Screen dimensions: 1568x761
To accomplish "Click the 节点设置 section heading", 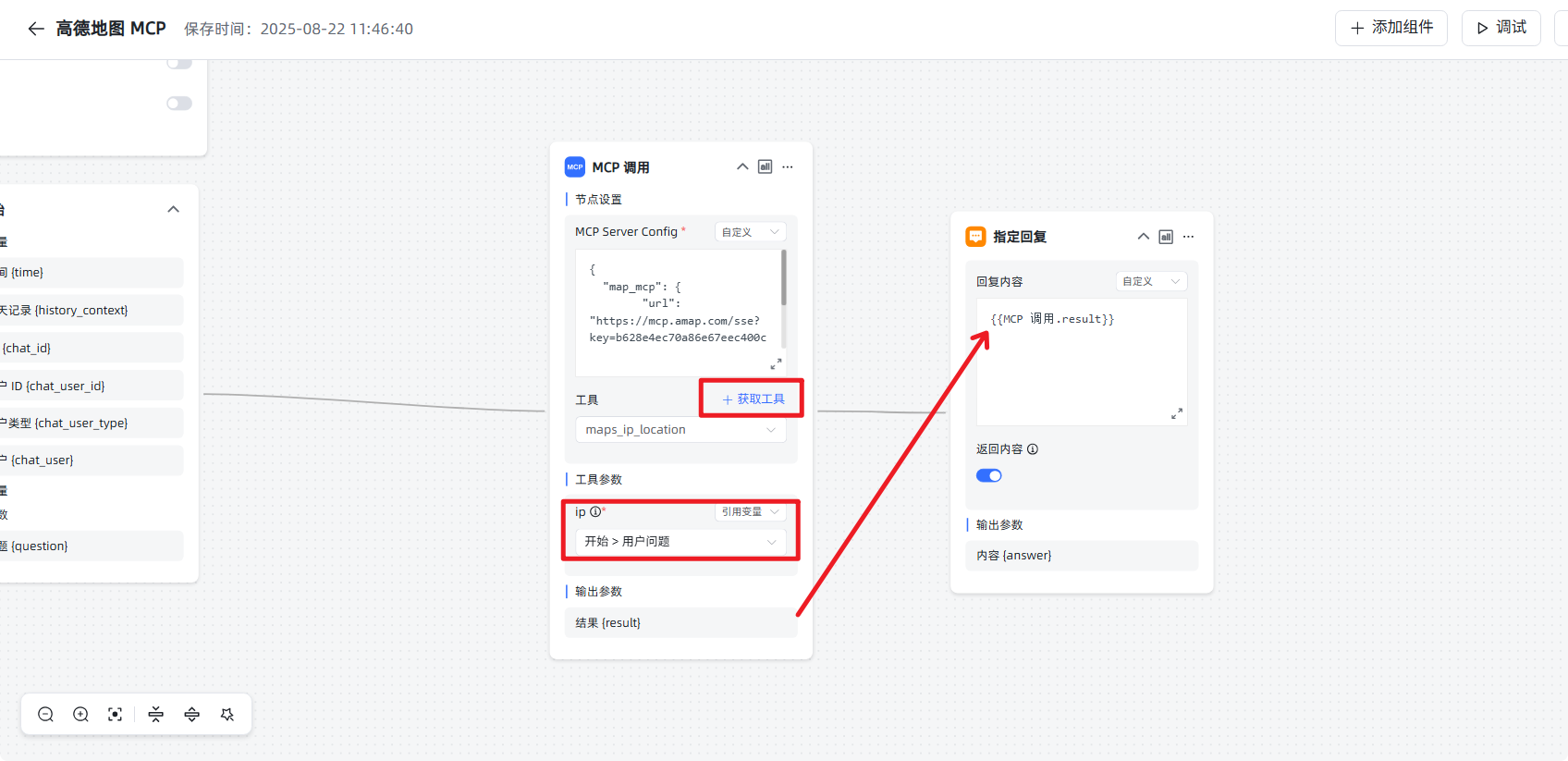I will click(598, 200).
